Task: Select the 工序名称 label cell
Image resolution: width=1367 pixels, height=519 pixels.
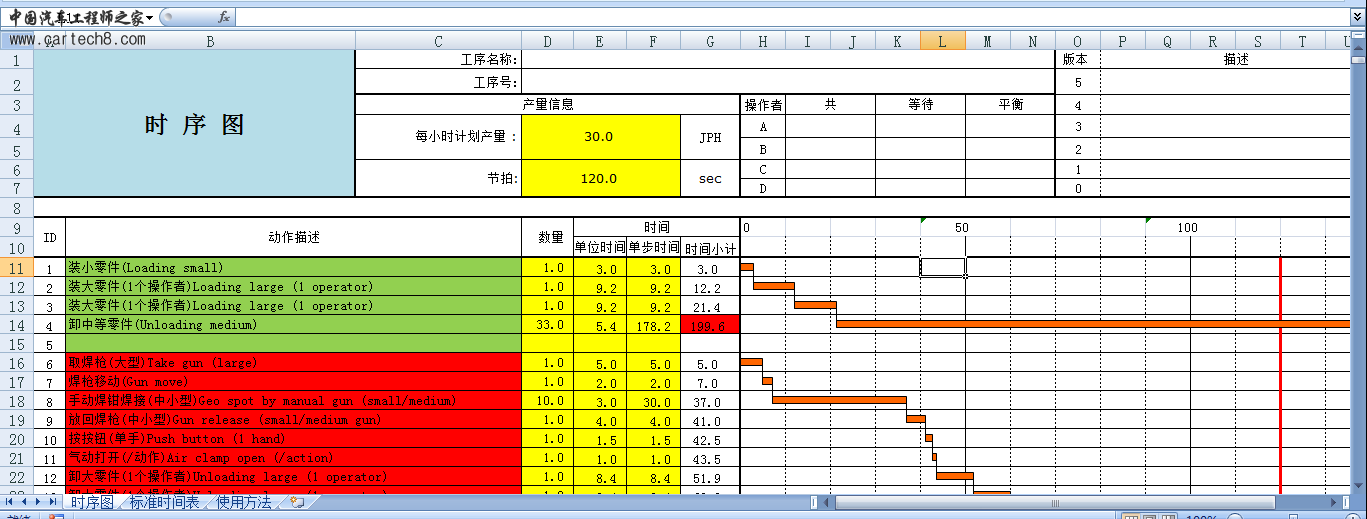Action: point(438,60)
